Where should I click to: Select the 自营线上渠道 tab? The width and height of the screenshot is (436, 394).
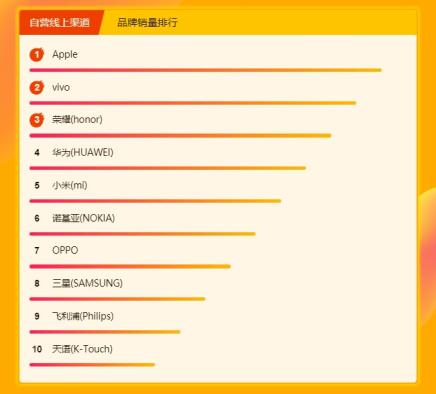pyautogui.click(x=60, y=22)
